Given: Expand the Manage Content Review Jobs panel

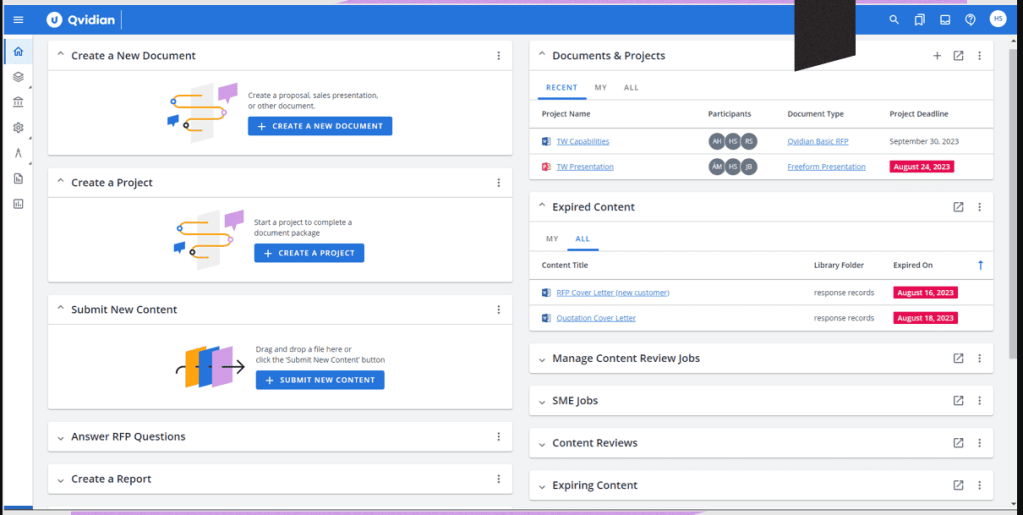Looking at the screenshot, I should tap(542, 359).
